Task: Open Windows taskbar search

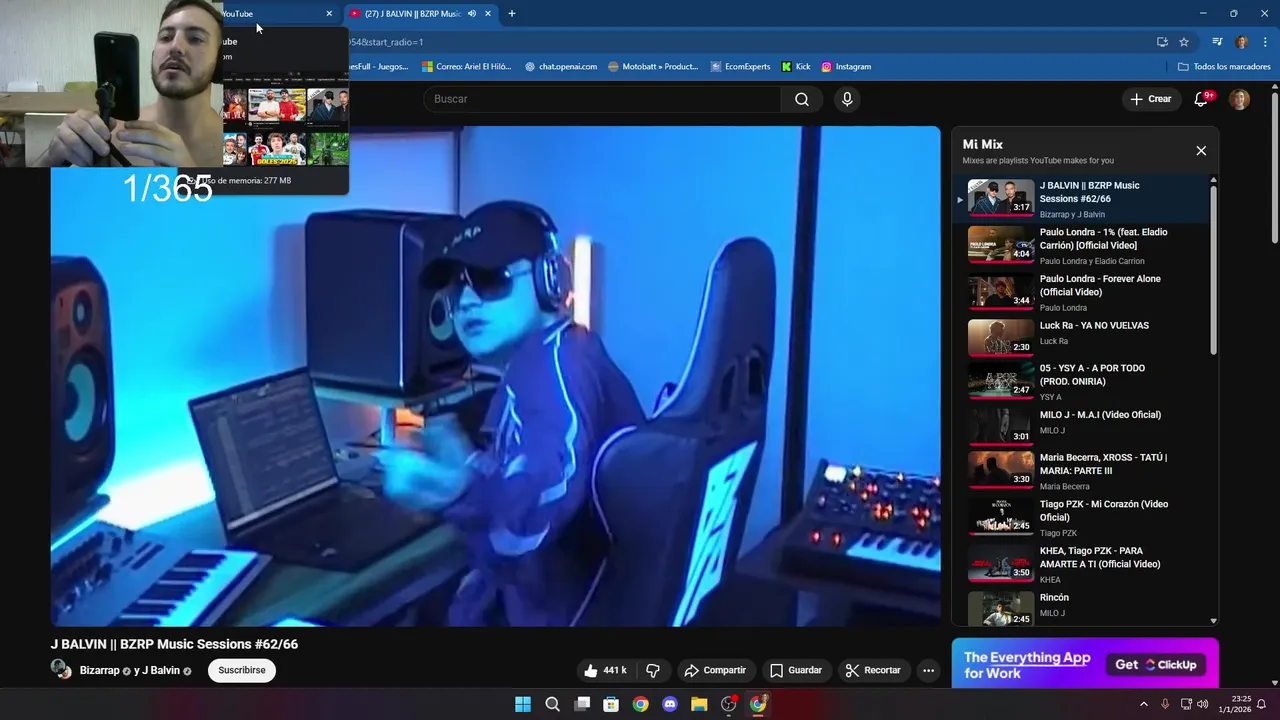Action: [x=552, y=704]
